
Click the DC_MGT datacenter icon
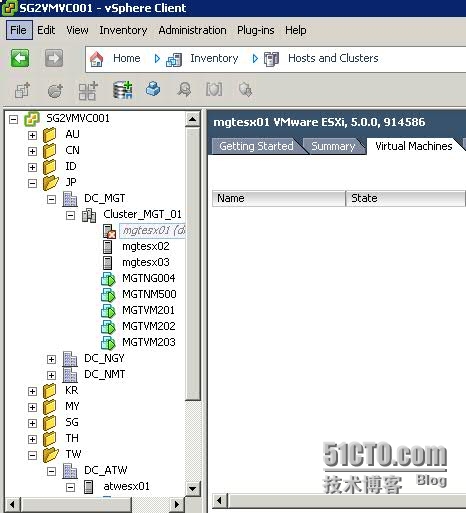click(x=70, y=199)
